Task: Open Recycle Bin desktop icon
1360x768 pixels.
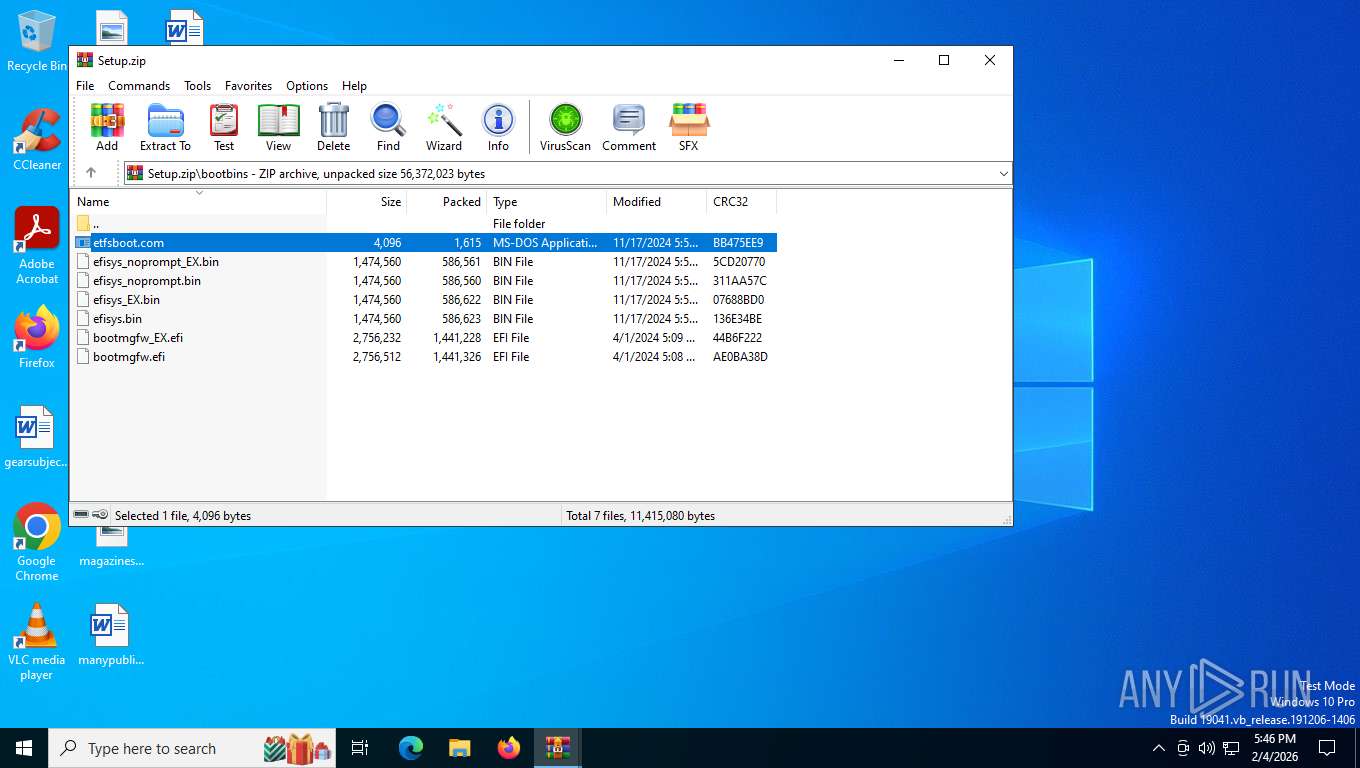Action: tap(37, 42)
